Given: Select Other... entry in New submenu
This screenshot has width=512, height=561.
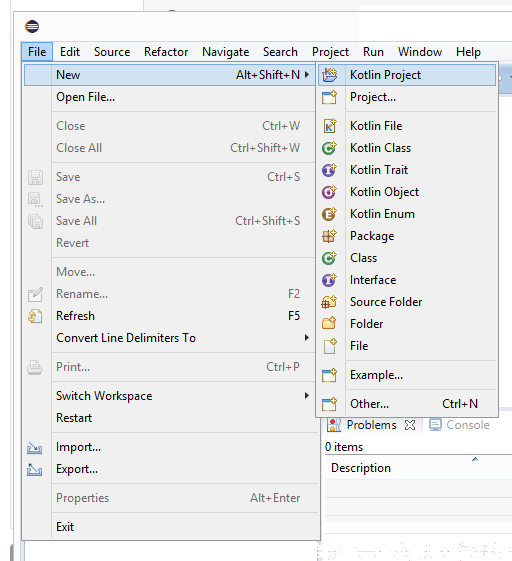Looking at the screenshot, I should [x=407, y=404].
